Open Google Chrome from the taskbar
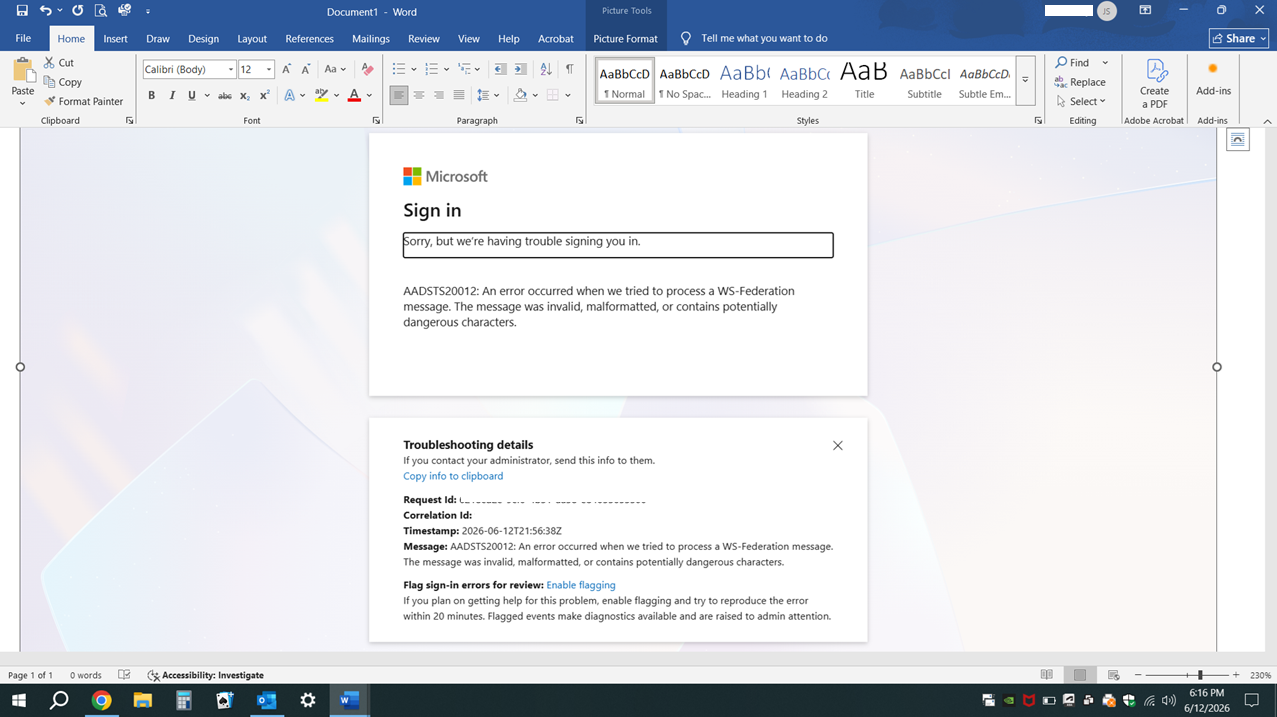 (x=101, y=701)
